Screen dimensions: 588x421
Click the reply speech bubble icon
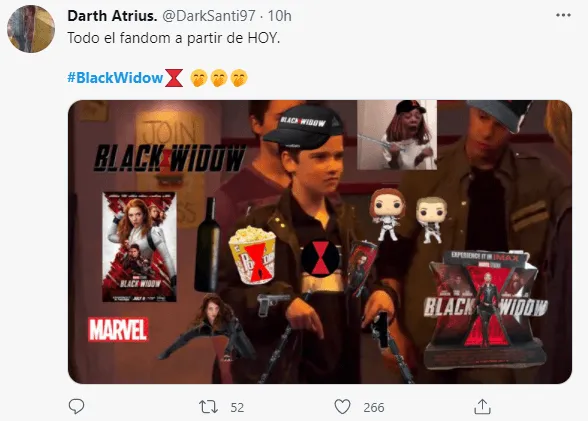[76, 407]
